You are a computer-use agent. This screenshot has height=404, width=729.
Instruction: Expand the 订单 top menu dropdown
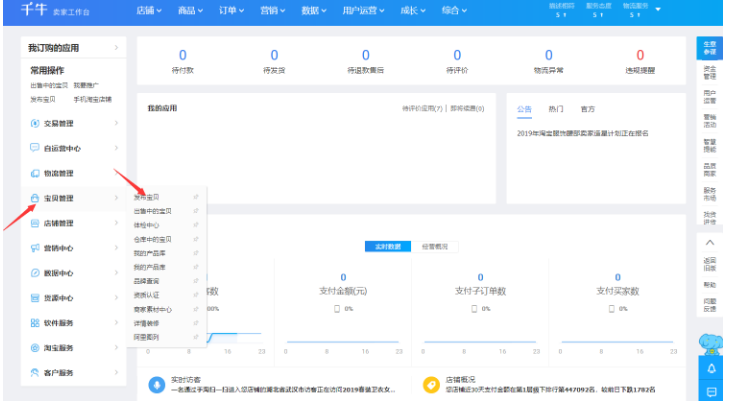[232, 11]
